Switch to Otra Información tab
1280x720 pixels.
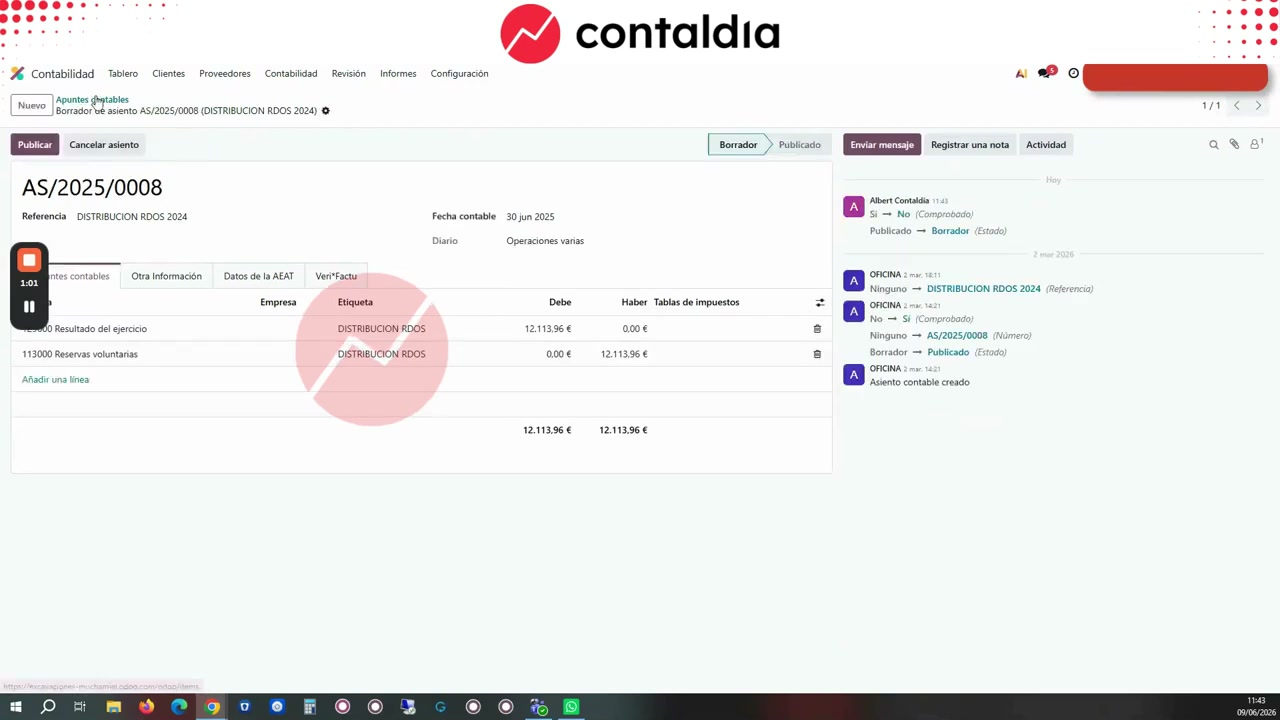166,276
